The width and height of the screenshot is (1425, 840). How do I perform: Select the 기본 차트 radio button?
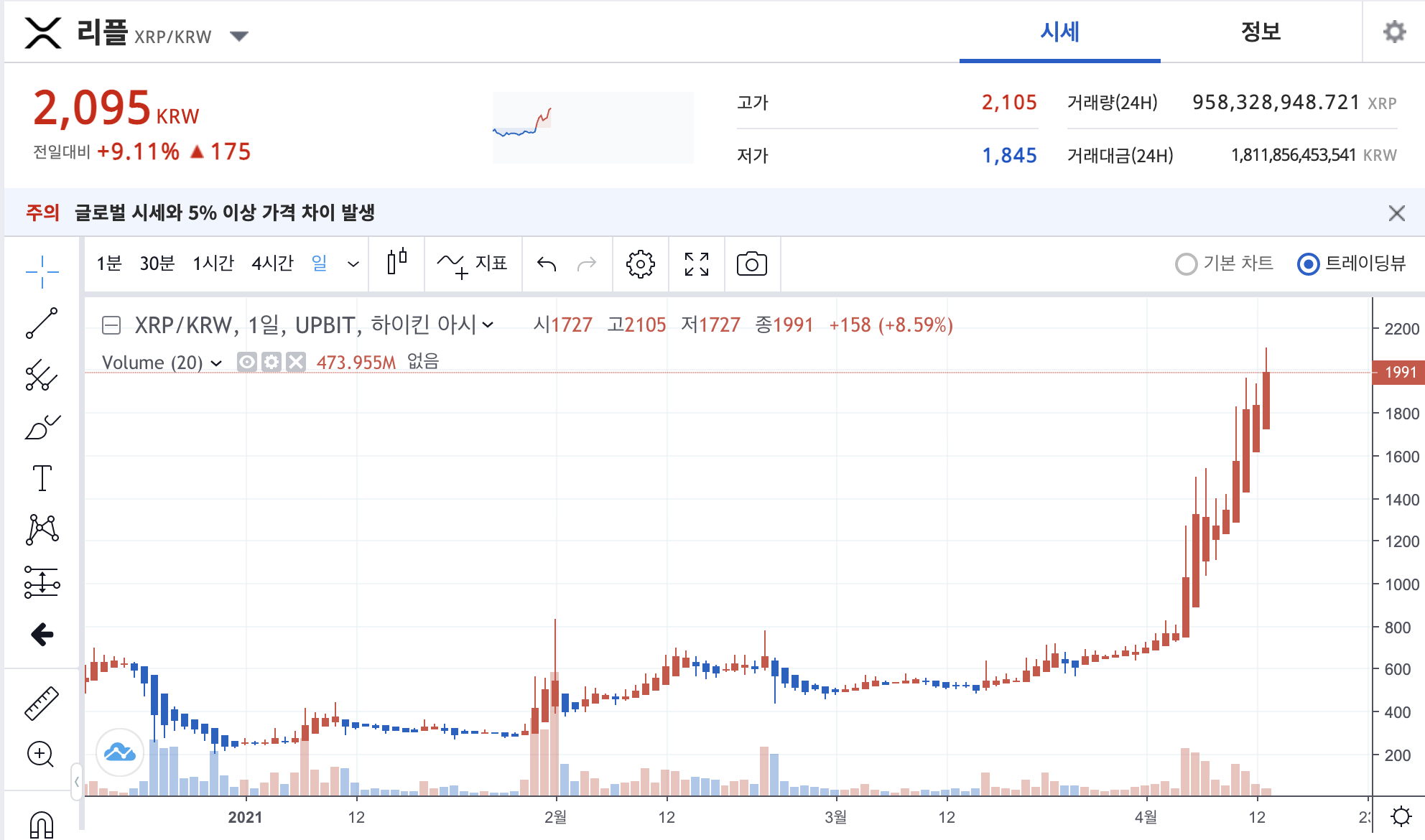[1186, 264]
